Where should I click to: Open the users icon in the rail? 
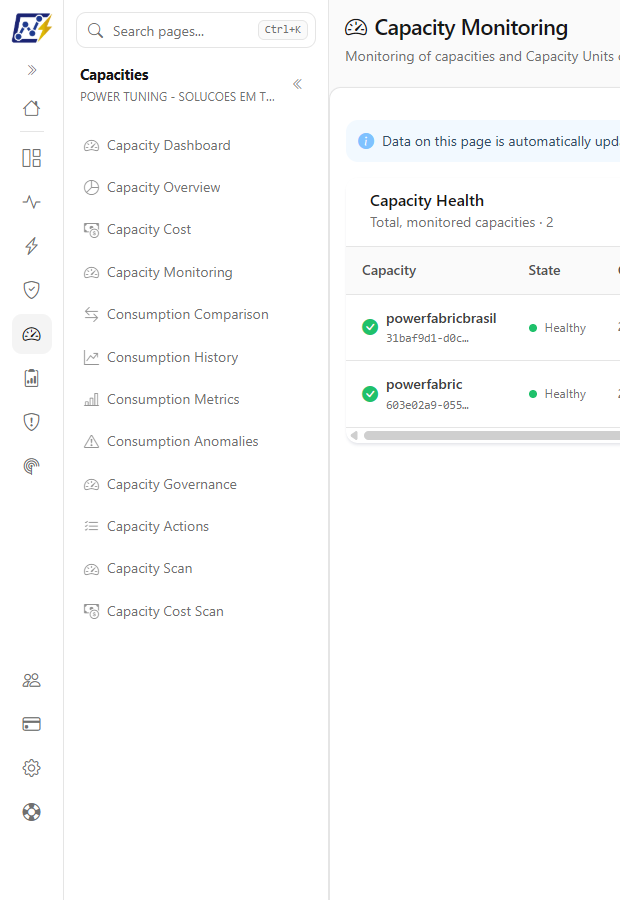point(32,680)
